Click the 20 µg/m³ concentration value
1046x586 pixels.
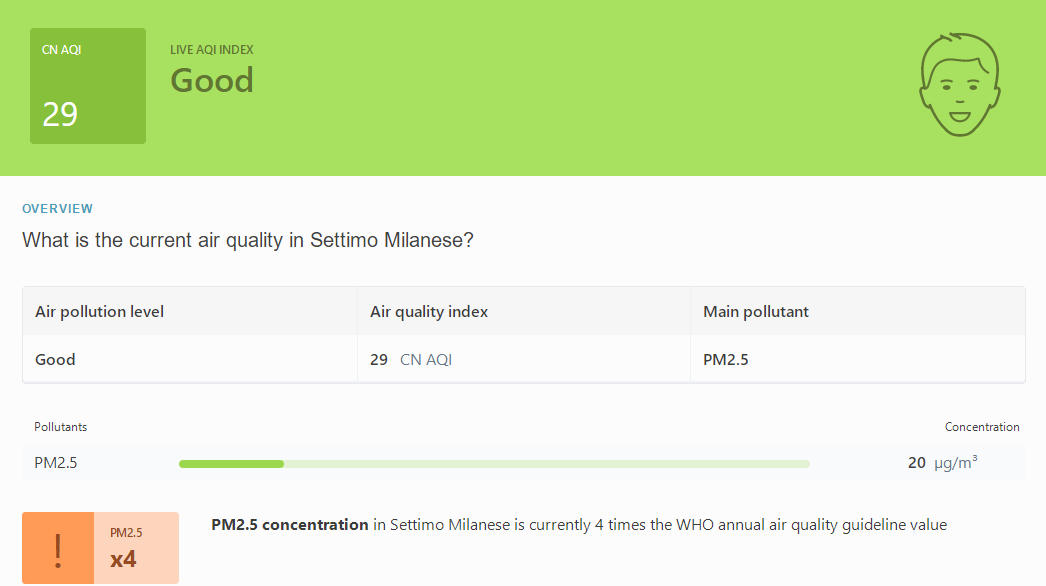coord(943,462)
